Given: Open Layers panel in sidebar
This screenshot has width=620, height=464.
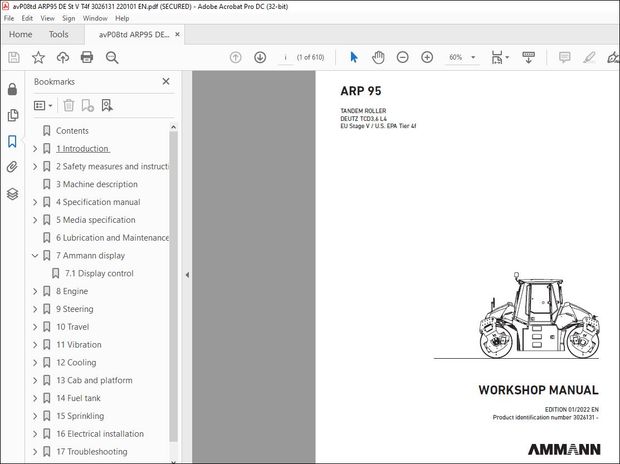Looking at the screenshot, I should point(12,194).
